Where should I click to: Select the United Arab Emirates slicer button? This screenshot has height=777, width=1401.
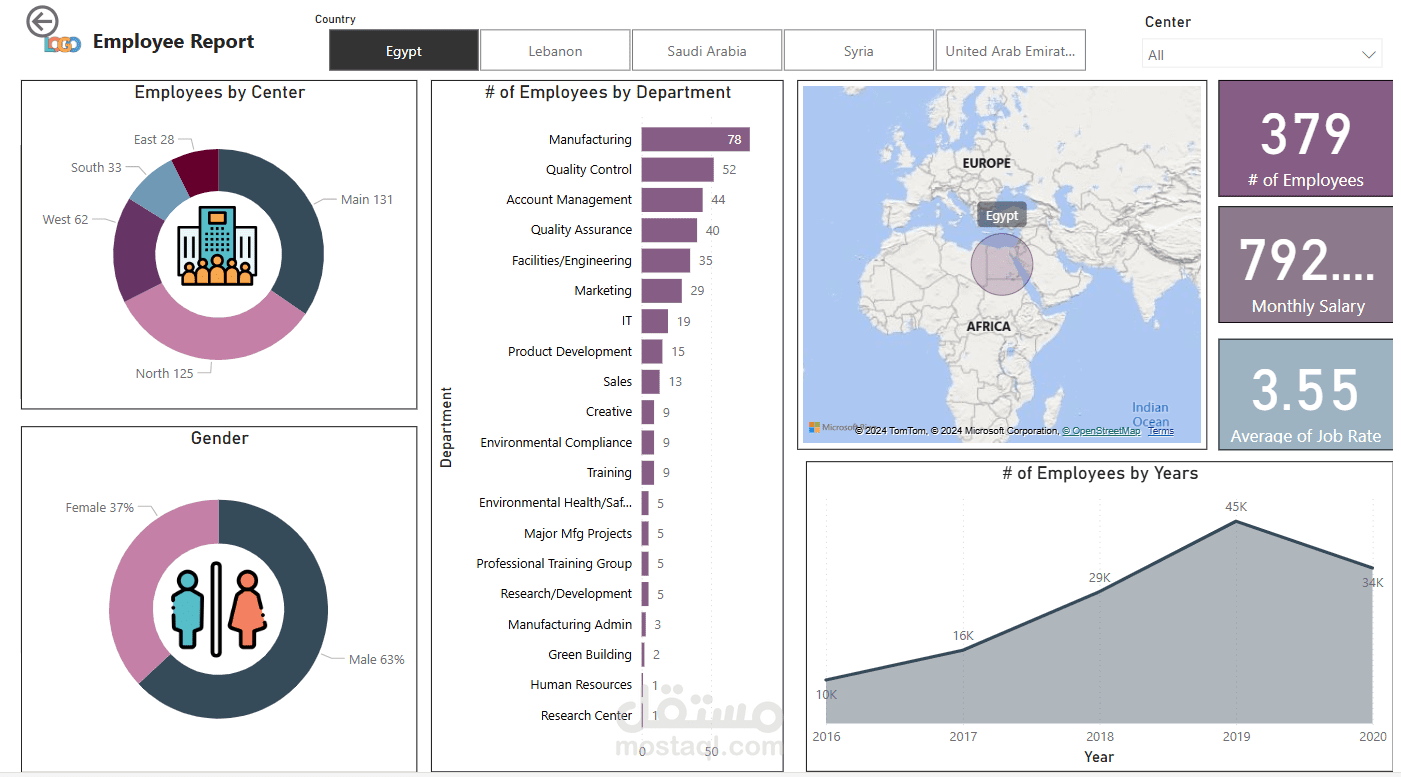pyautogui.click(x=1010, y=49)
